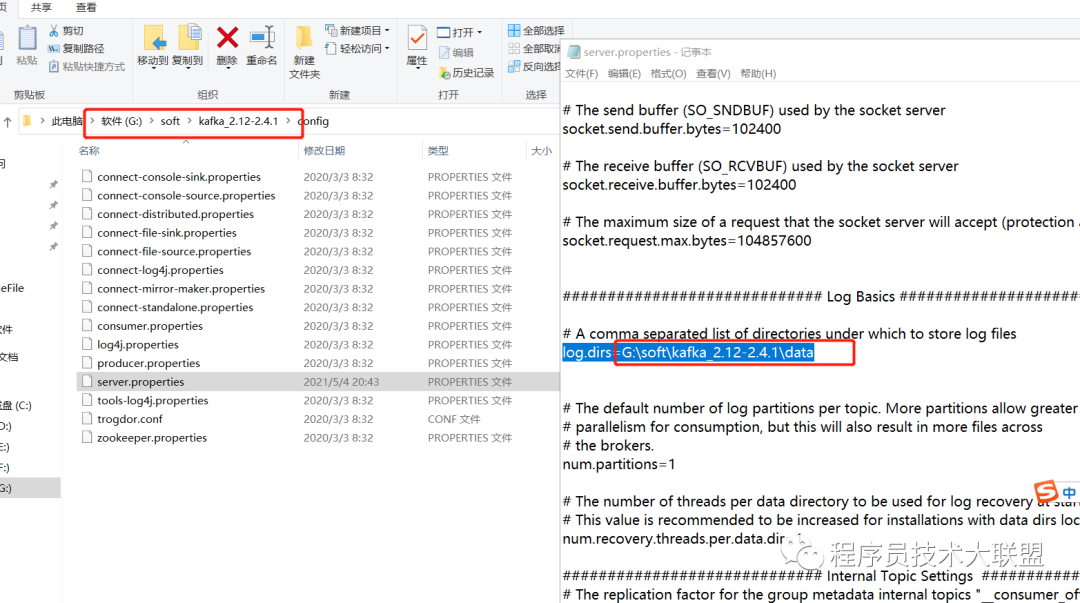This screenshot has height=603, width=1080.
Task: Click Invert selection (反向选择)
Action: click(534, 67)
